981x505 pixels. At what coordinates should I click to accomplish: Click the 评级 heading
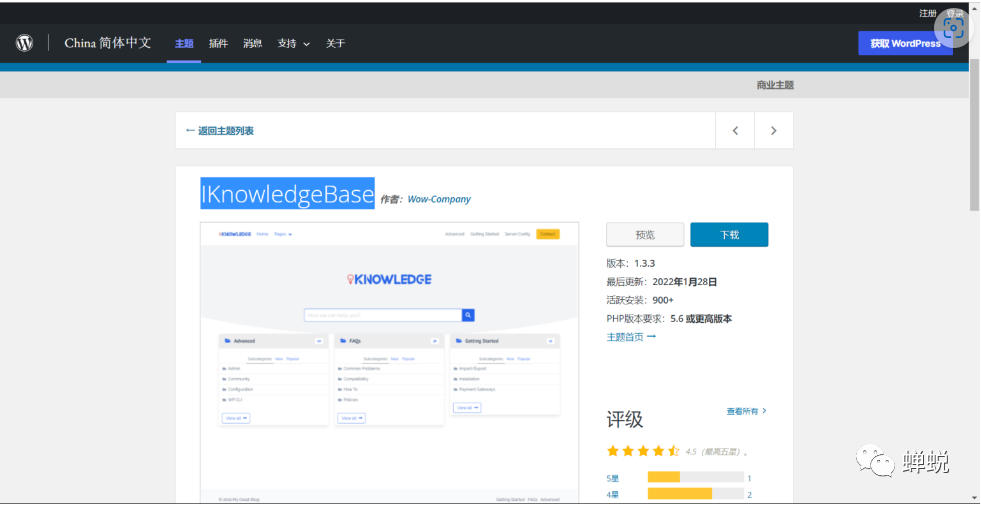point(624,419)
